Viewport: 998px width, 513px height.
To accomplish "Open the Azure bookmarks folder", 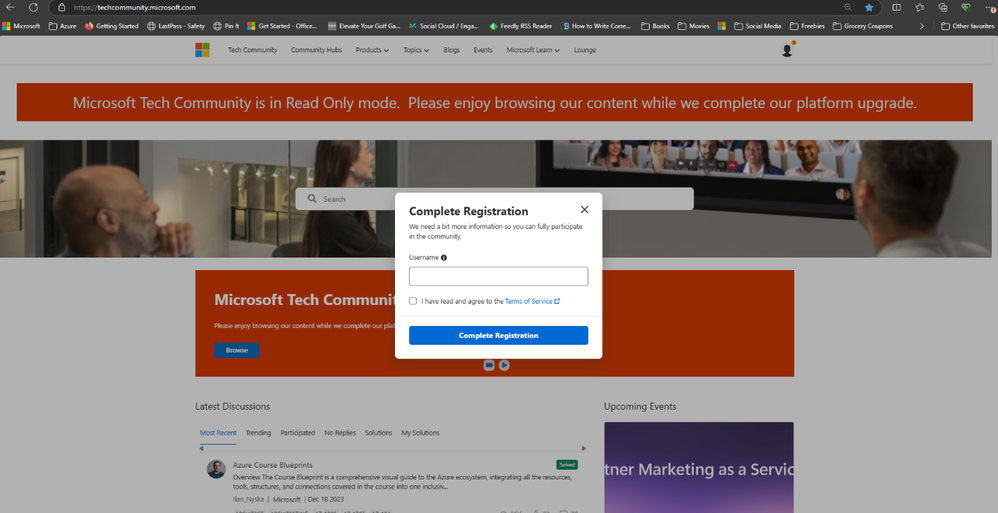I will pos(62,26).
